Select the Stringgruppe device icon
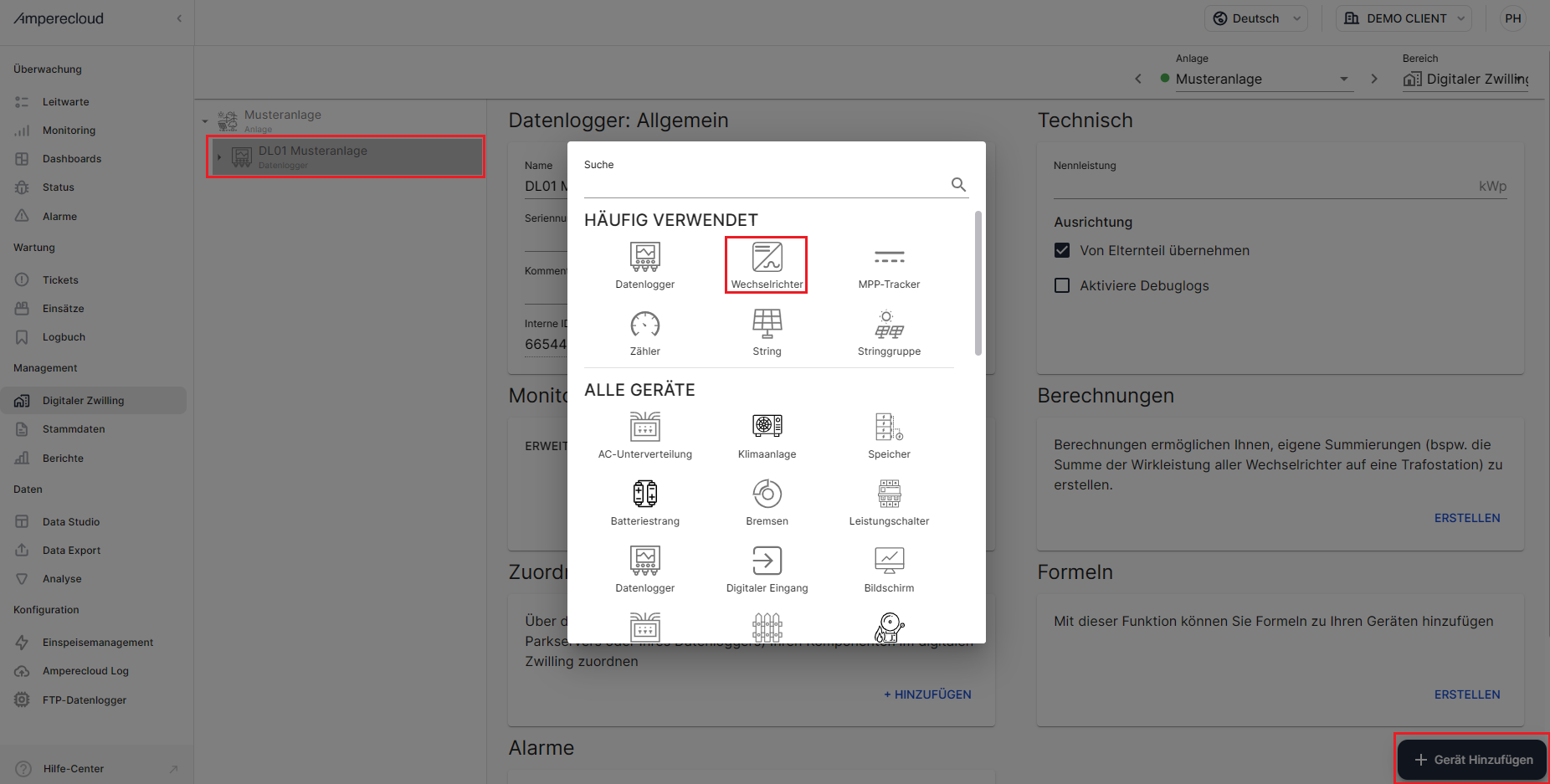Image resolution: width=1550 pixels, height=784 pixels. (889, 325)
